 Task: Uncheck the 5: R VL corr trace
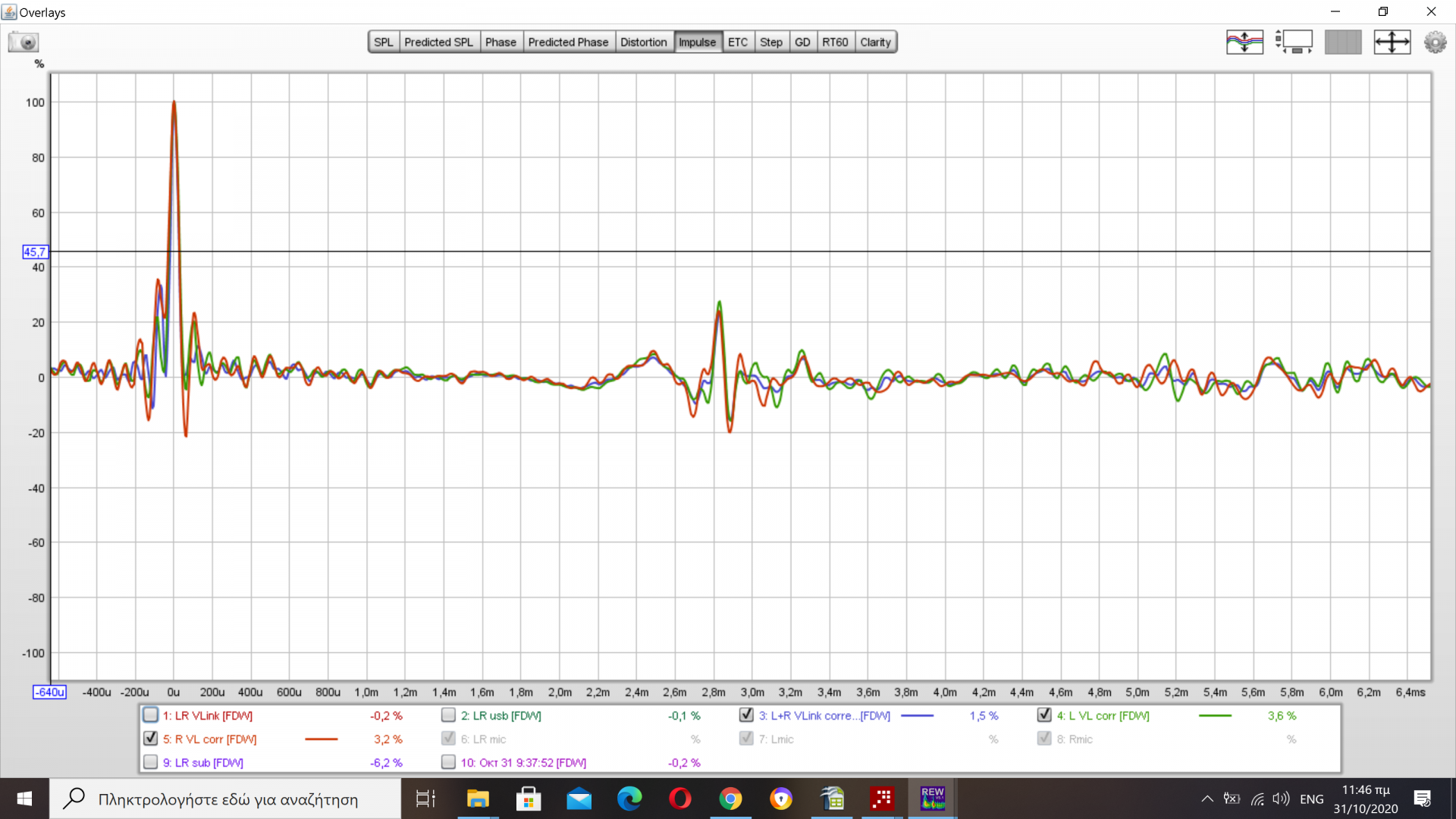(151, 739)
